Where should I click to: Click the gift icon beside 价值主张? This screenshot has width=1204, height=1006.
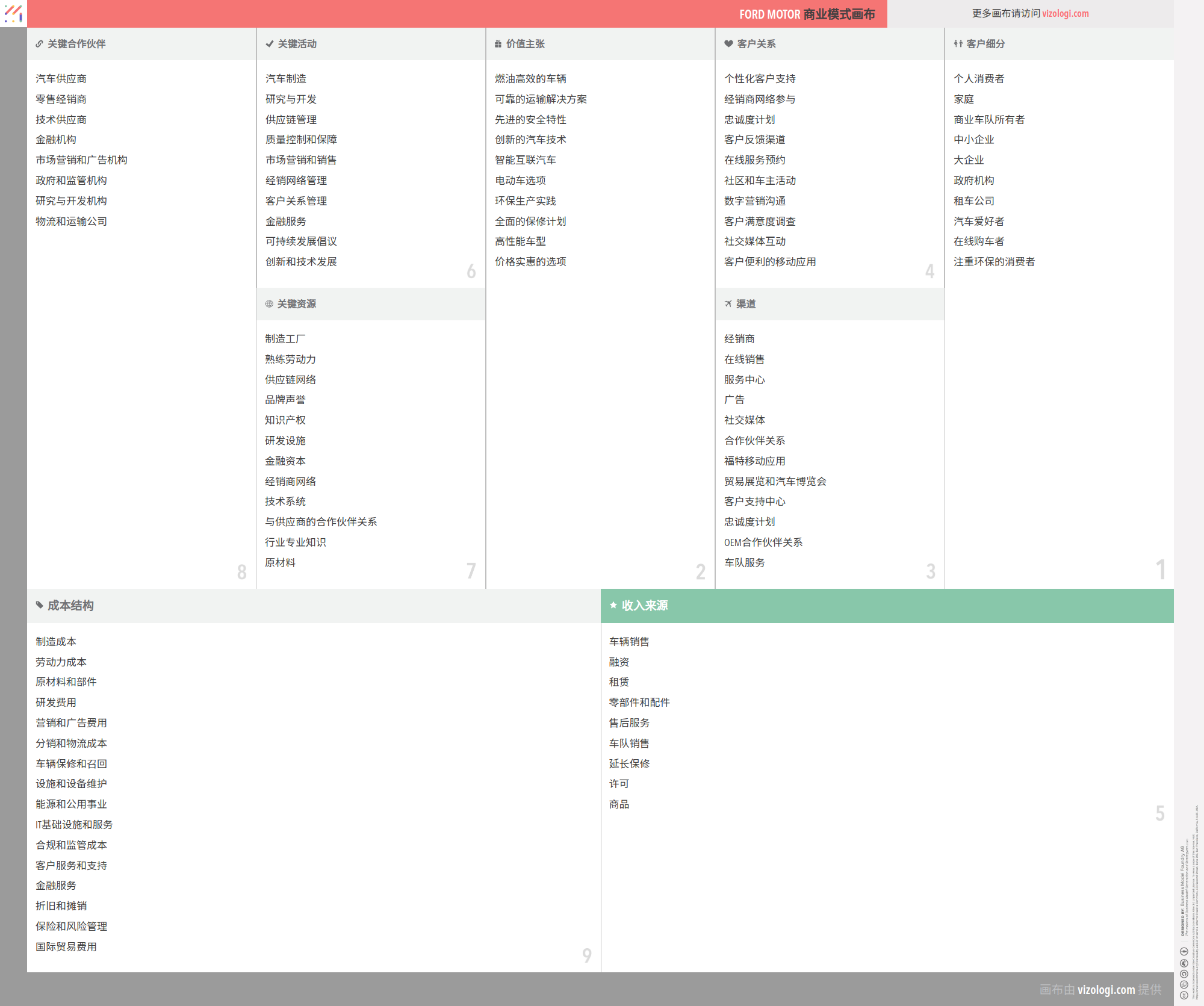(498, 44)
